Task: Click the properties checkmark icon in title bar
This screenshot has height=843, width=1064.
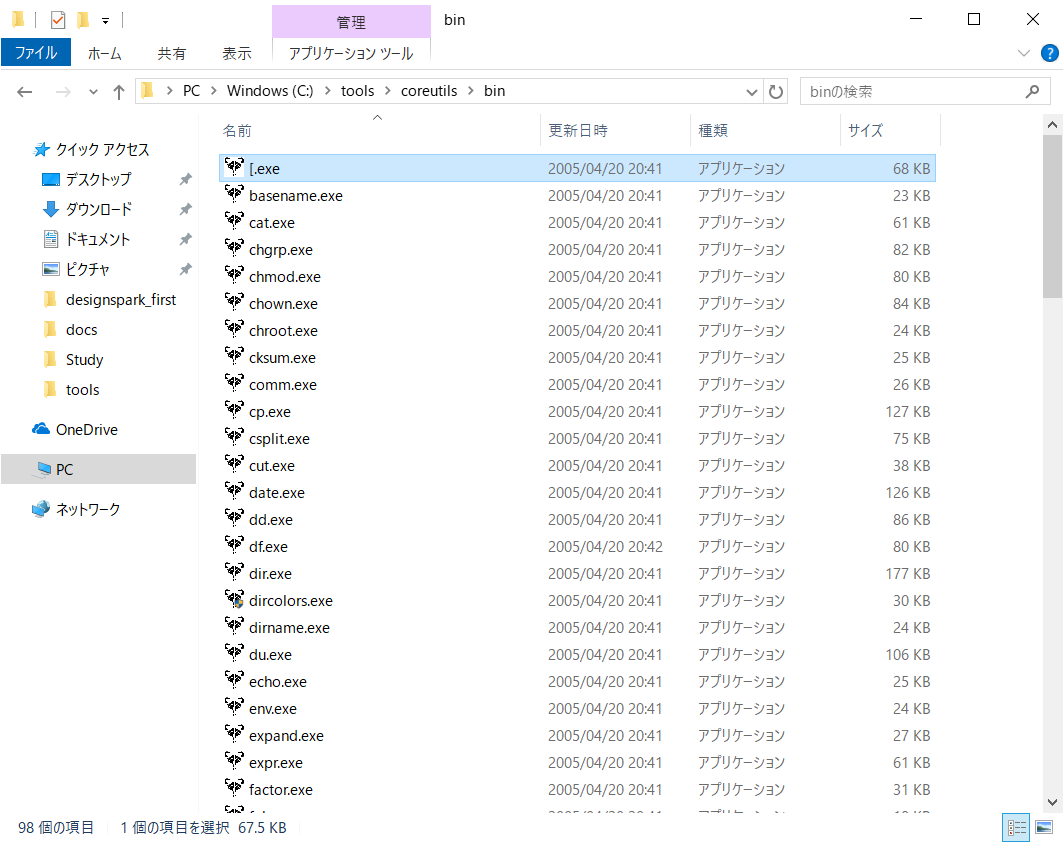Action: (58, 20)
